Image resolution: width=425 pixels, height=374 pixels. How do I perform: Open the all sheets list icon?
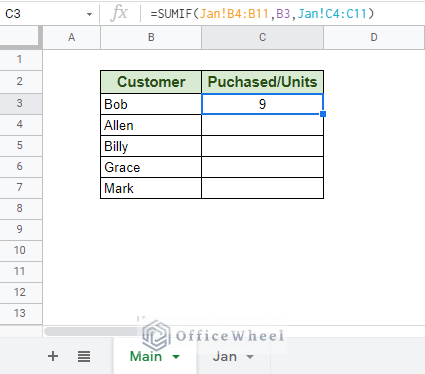[x=84, y=356]
